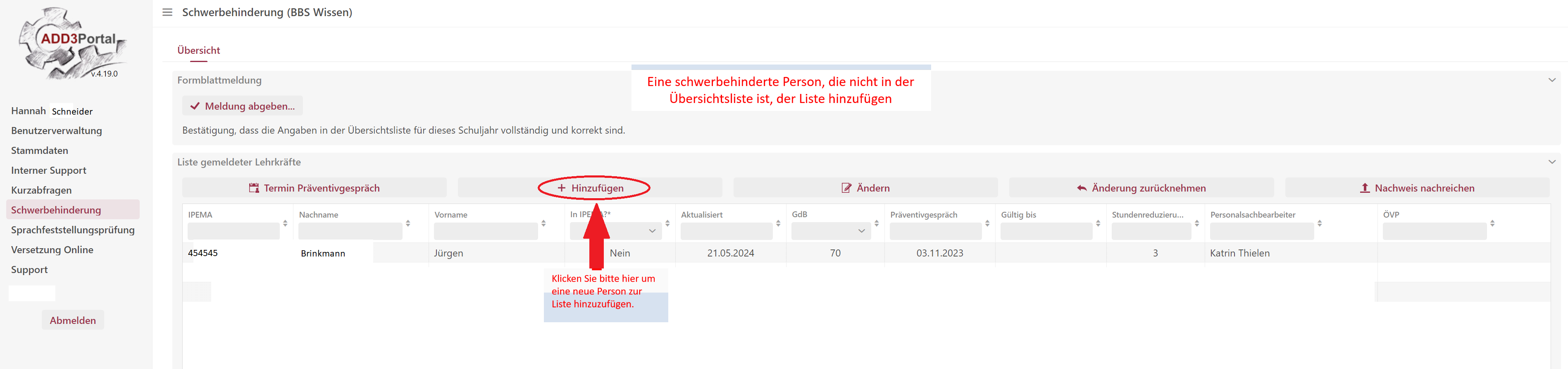Screen dimensions: 1568x369
Task: Sort the Vorname column
Action: click(543, 223)
